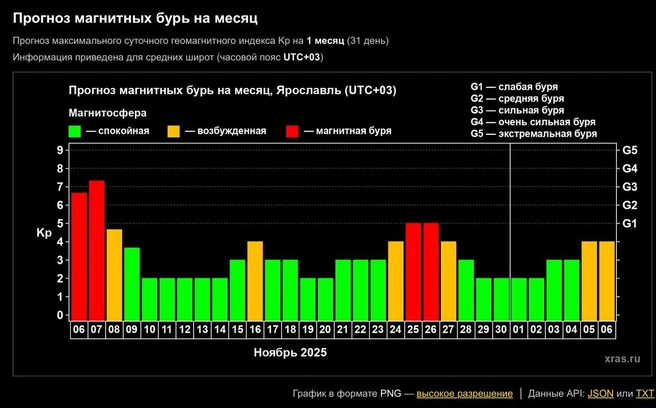This screenshot has width=656, height=408.
Task: Click the G5 — экстремальная буря legend line
Action: click(x=534, y=134)
